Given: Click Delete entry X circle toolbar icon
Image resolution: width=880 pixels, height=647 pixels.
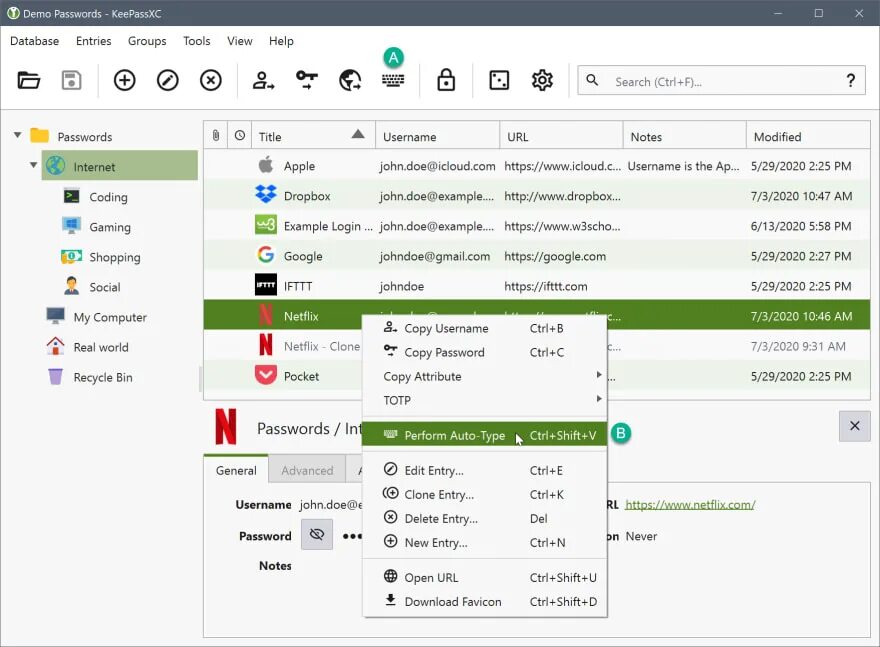Looking at the screenshot, I should click(210, 80).
